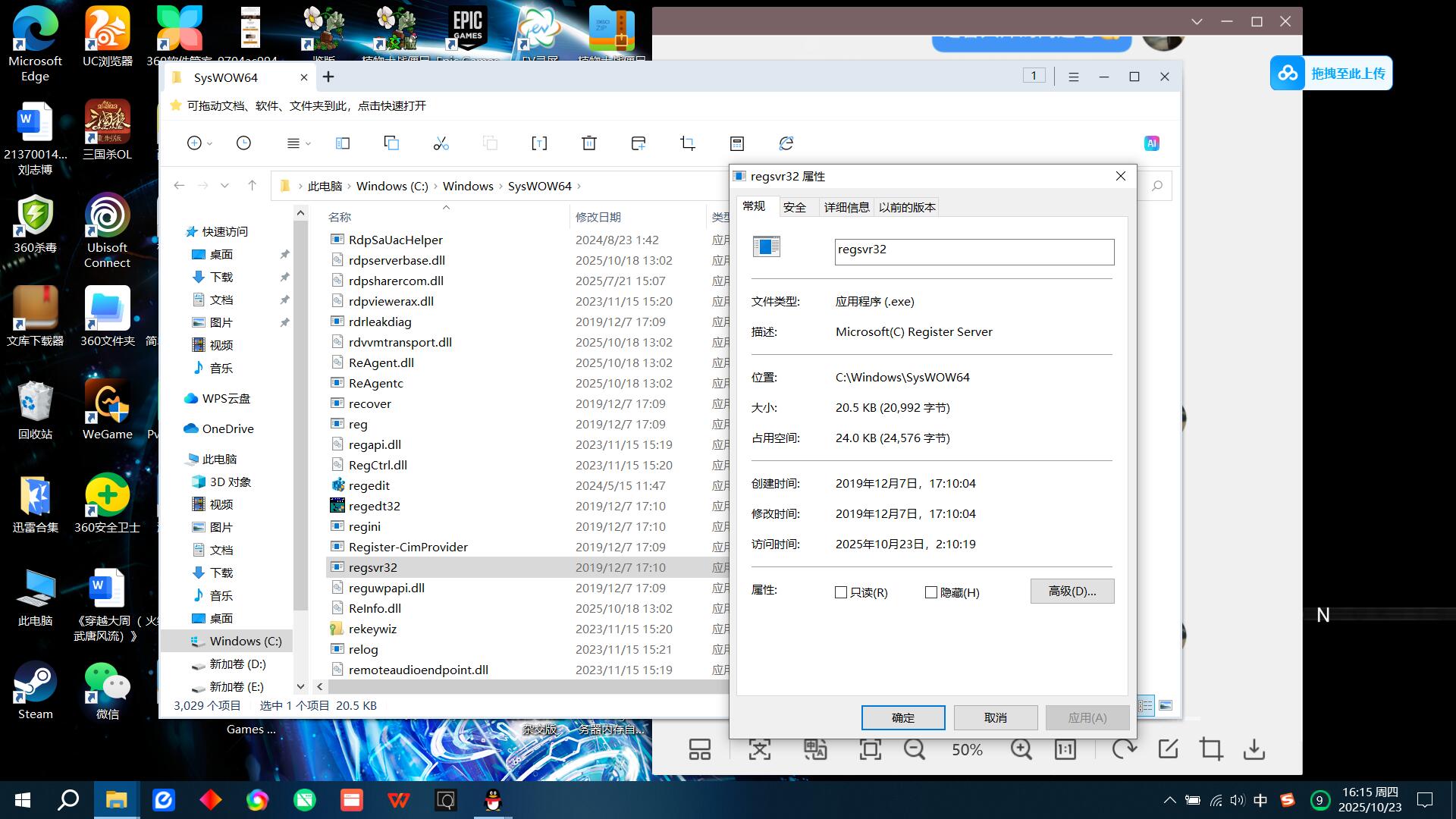Viewport: 1456px width, 819px height.
Task: Click the 高级(D)... button
Action: (x=1072, y=591)
